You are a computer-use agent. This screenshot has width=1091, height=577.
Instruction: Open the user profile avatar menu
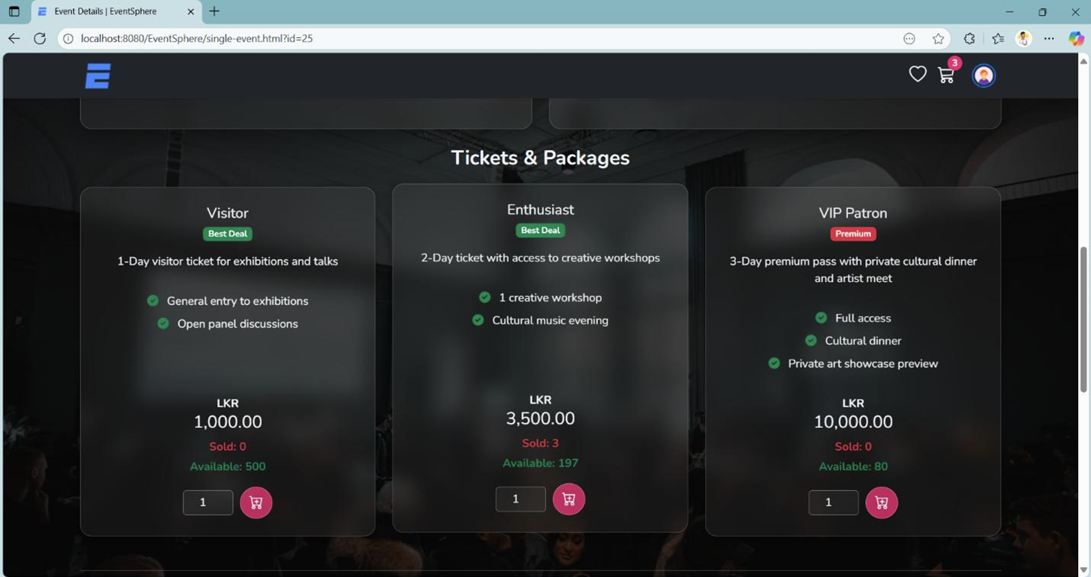983,75
